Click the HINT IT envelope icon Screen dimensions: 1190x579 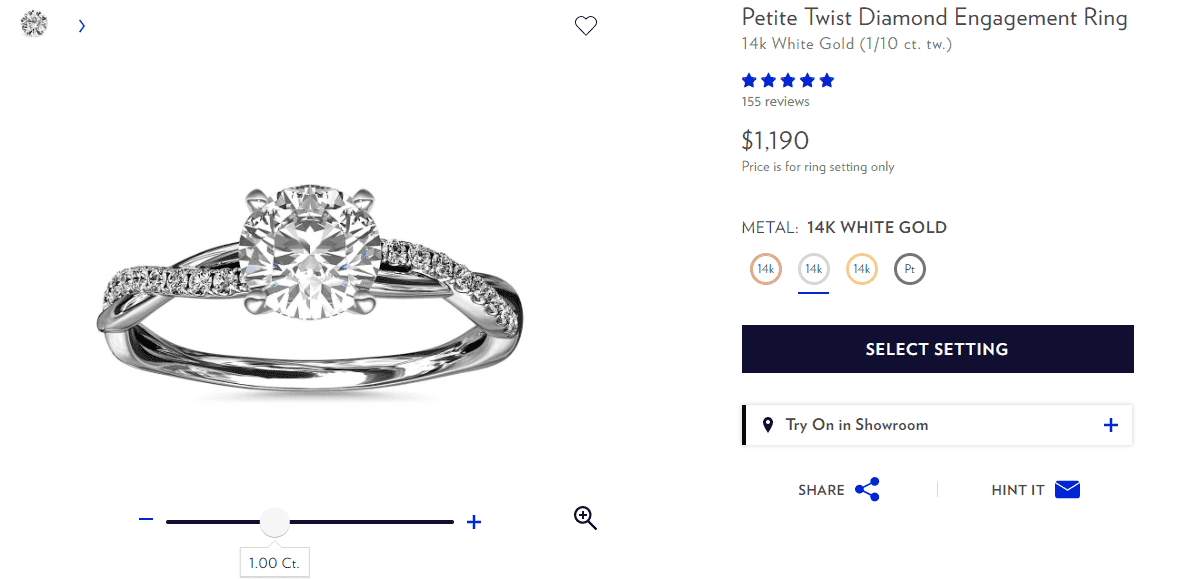1067,489
